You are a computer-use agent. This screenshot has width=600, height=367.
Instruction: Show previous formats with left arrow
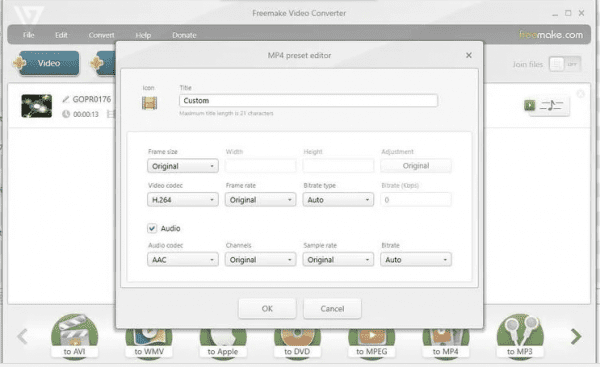22,336
